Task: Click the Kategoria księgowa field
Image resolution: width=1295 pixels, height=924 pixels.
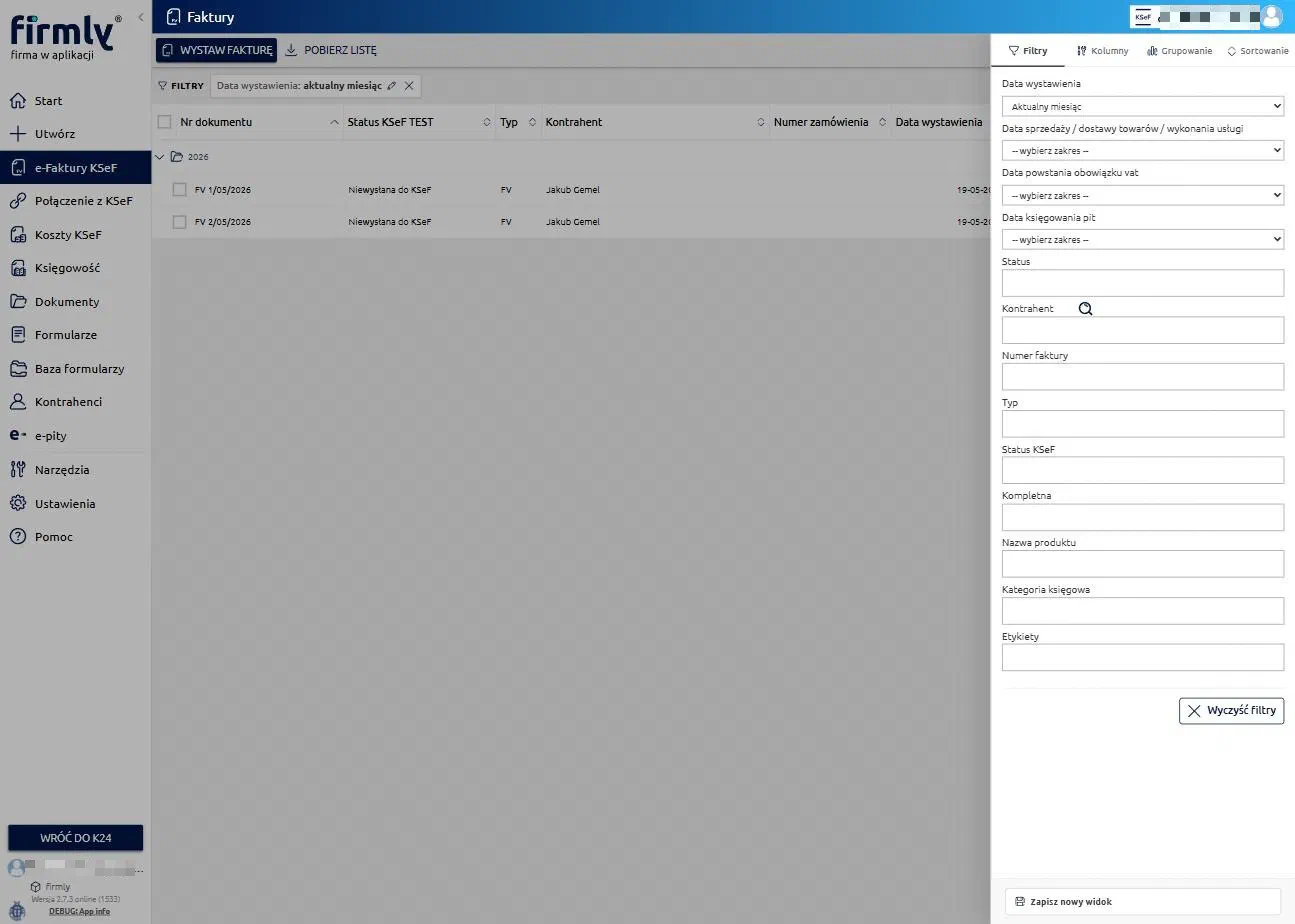Action: (1143, 611)
